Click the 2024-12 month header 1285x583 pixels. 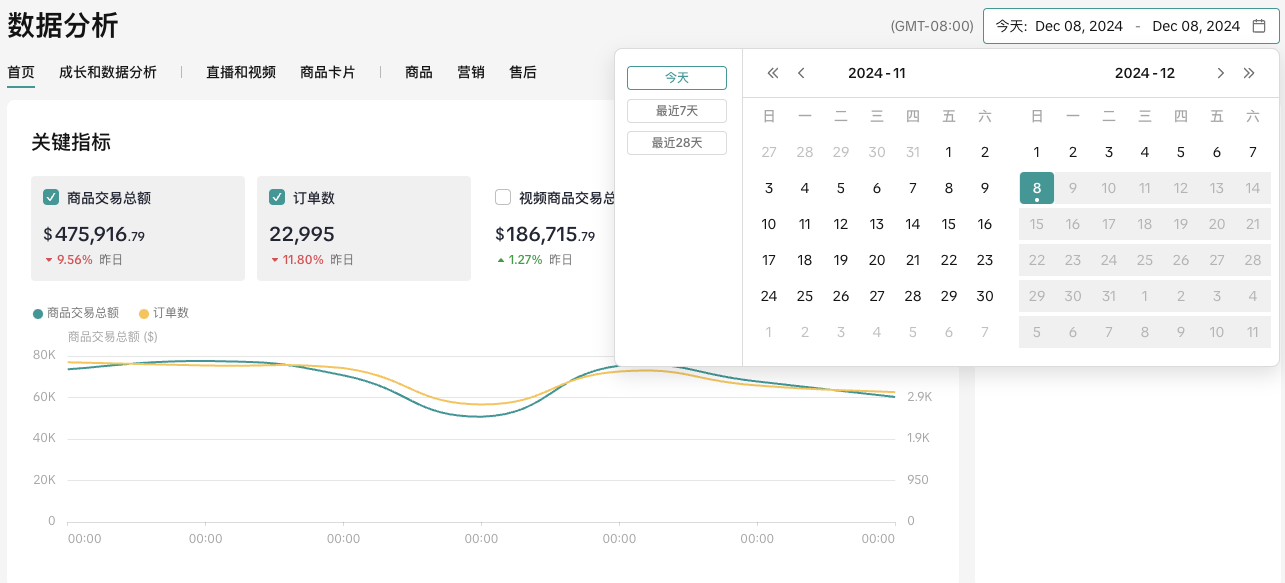click(1144, 73)
